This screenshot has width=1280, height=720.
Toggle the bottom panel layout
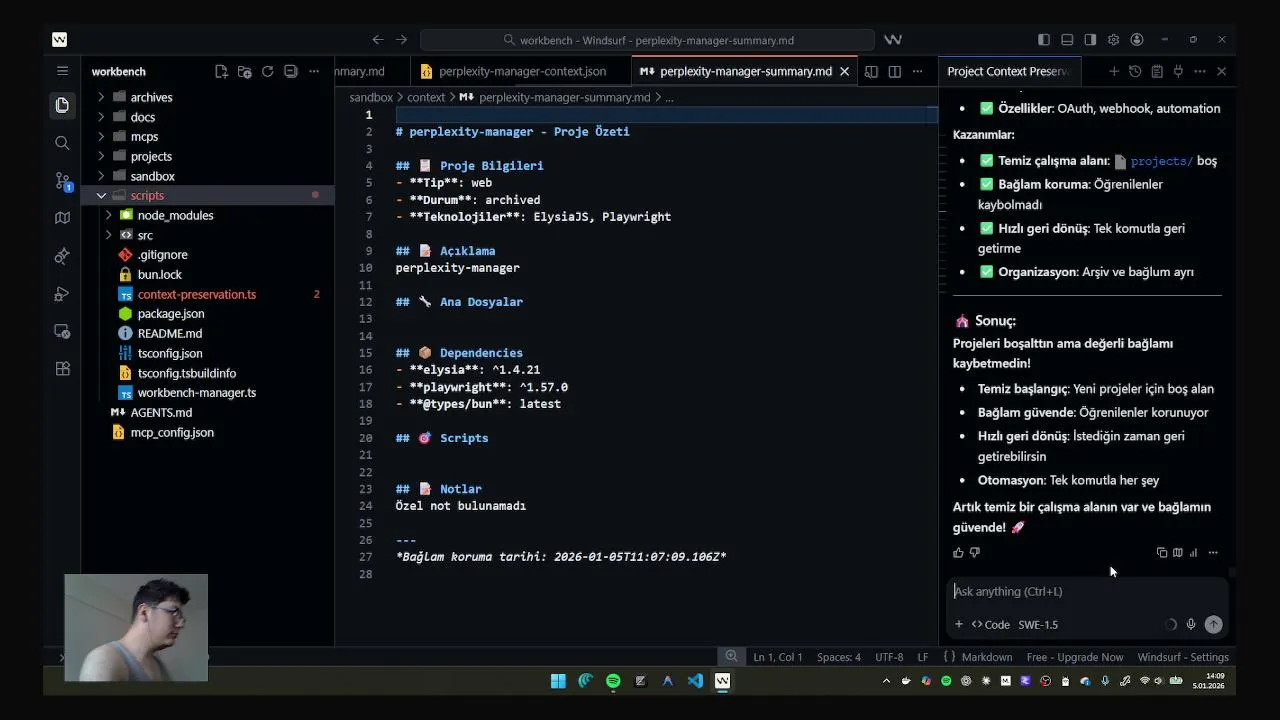click(x=1067, y=40)
